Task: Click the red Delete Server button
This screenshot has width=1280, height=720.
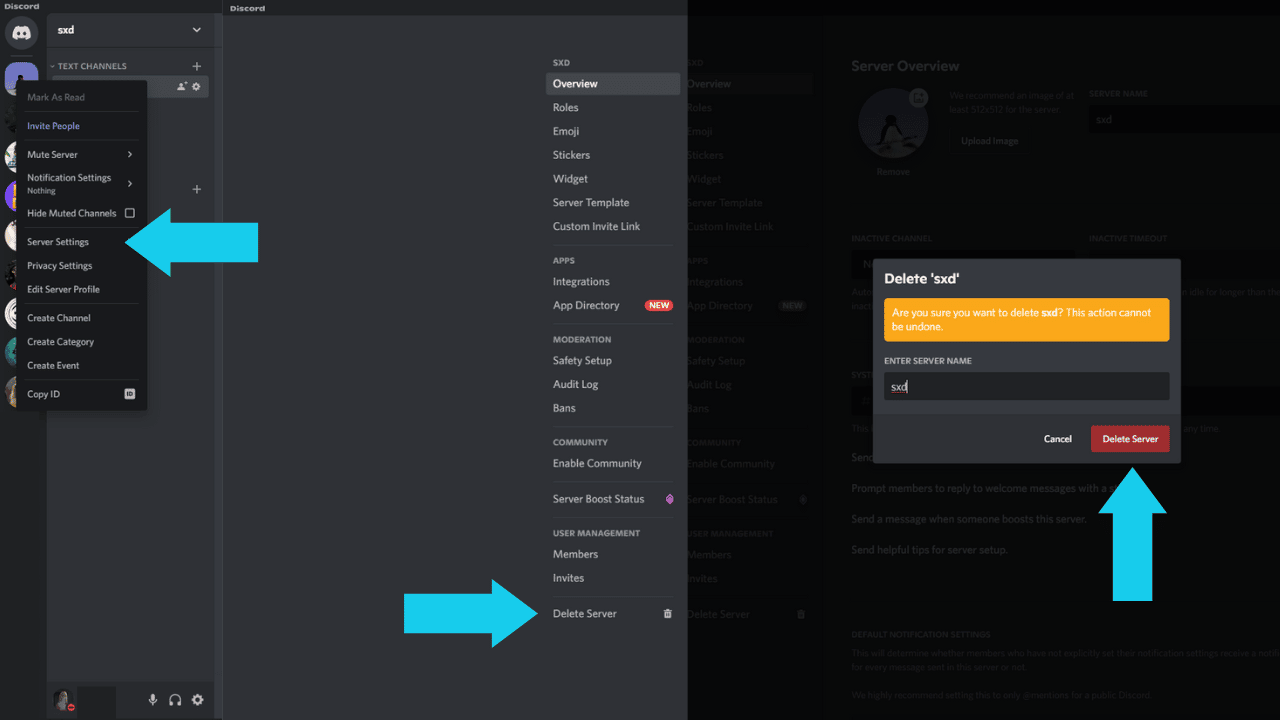Action: coord(1130,438)
